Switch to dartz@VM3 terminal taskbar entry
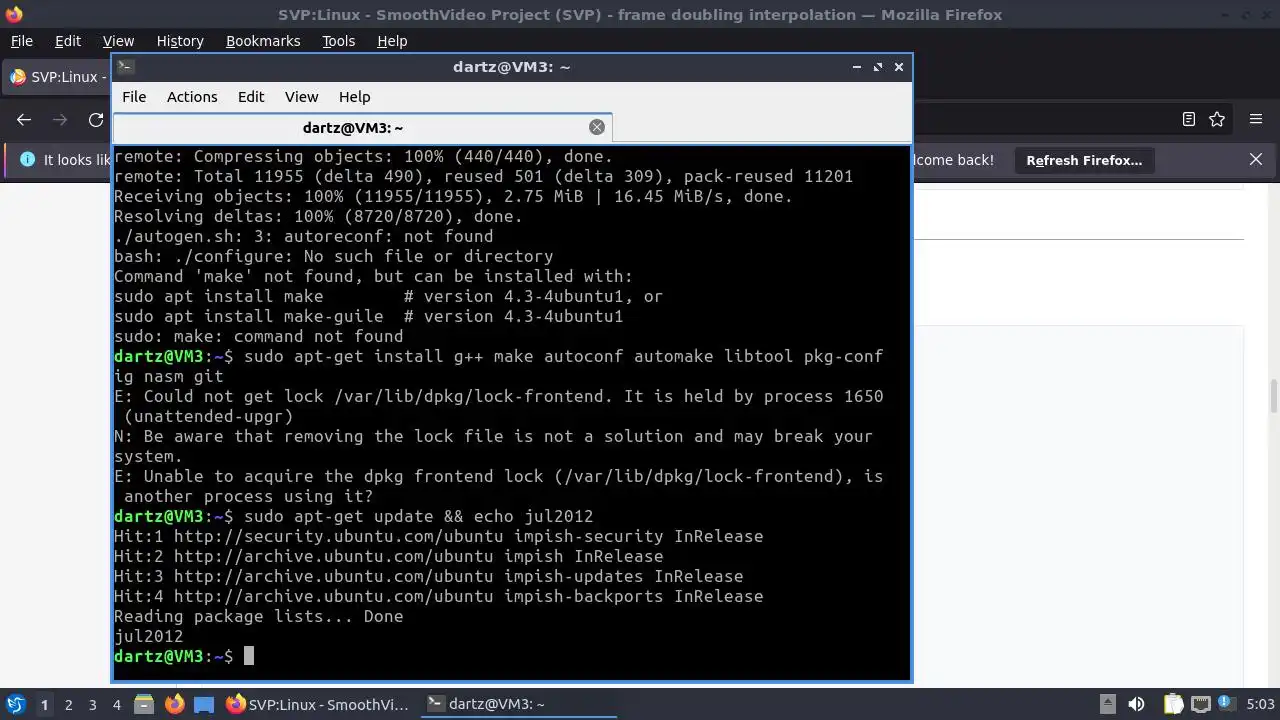Viewport: 1280px width, 720px height. [518, 704]
